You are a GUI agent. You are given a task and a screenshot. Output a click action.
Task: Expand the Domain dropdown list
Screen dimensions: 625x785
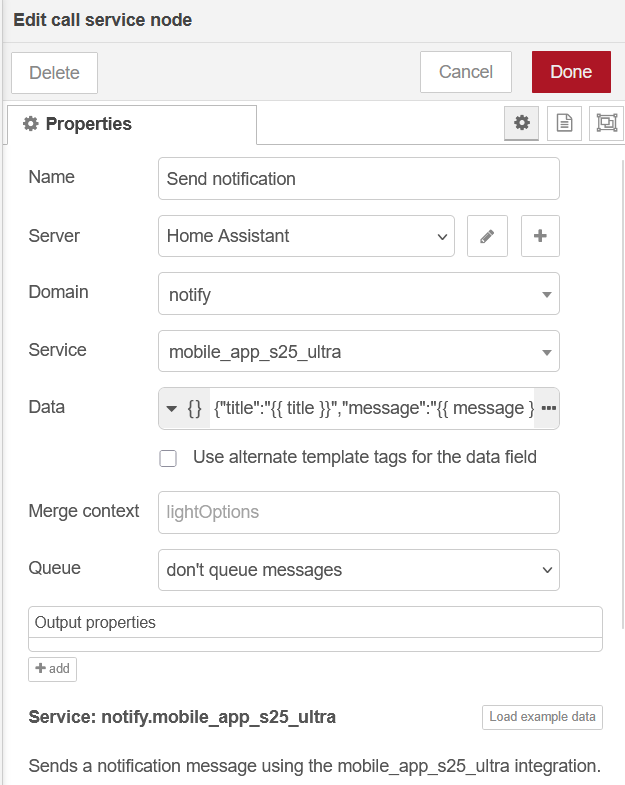(x=358, y=294)
